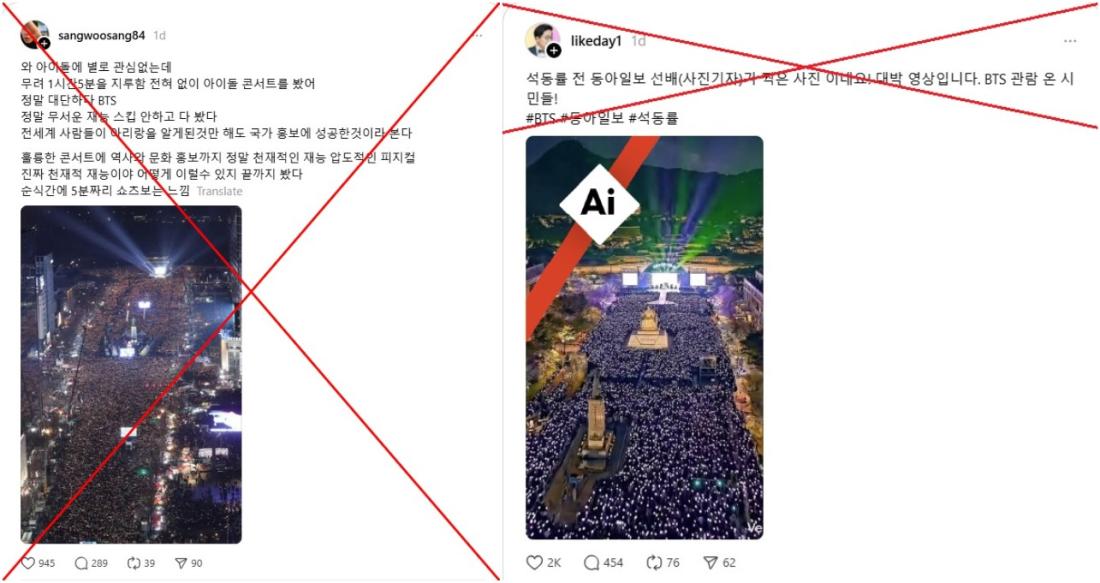The height and width of the screenshot is (583, 1100).
Task: Follow likeday1 via avatar plus badge
Action: [x=554, y=51]
